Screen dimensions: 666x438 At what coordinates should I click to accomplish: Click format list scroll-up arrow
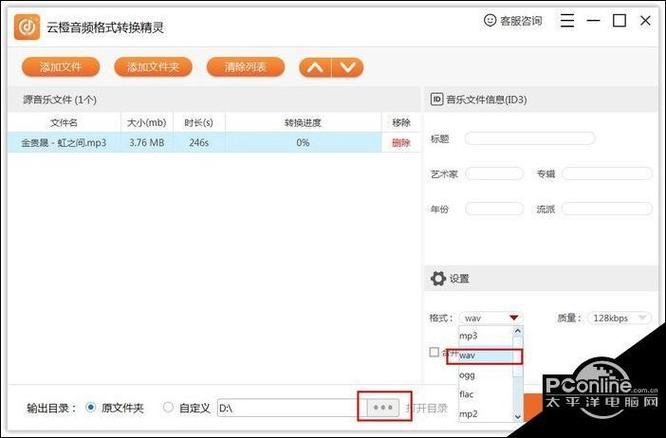(x=517, y=331)
